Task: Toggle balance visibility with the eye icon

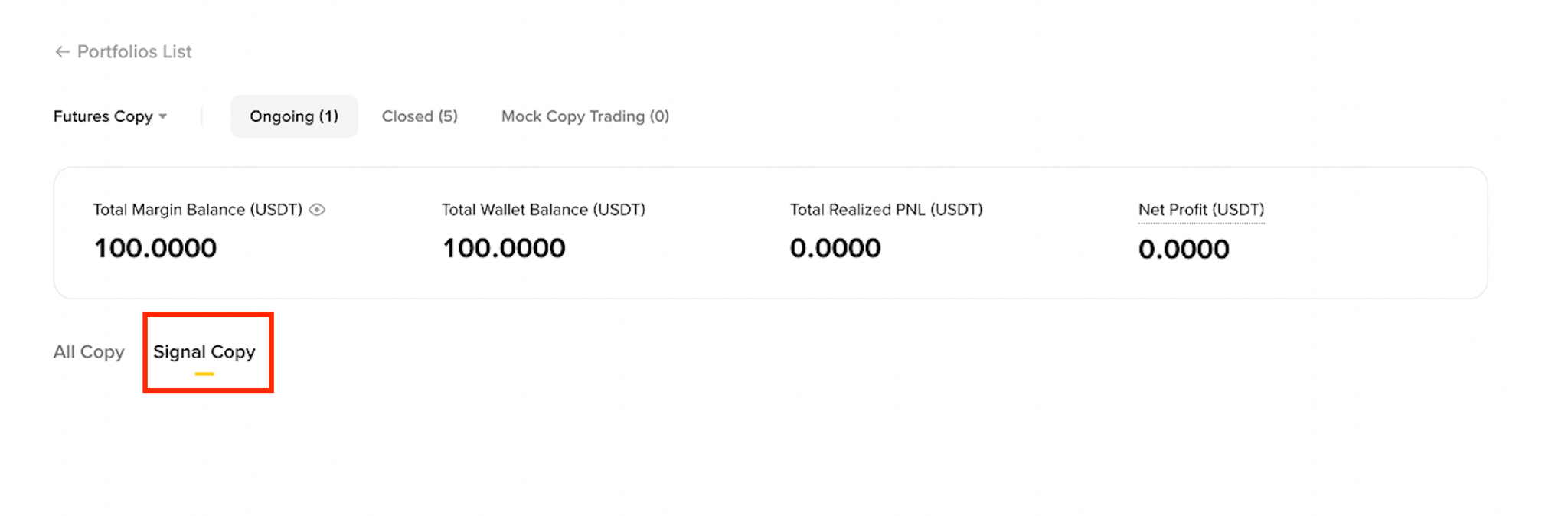Action: (317, 210)
